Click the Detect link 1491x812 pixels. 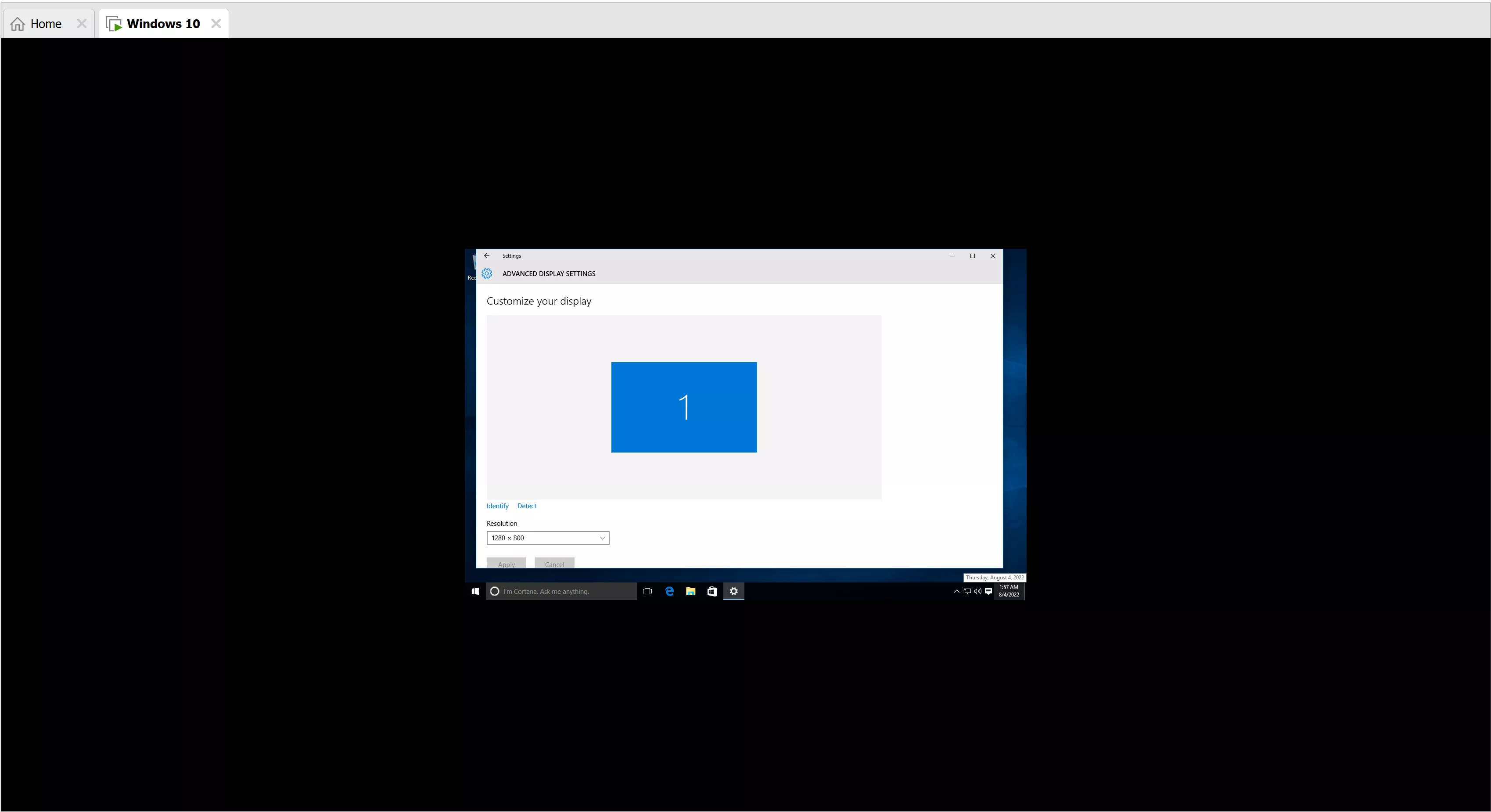527,507
